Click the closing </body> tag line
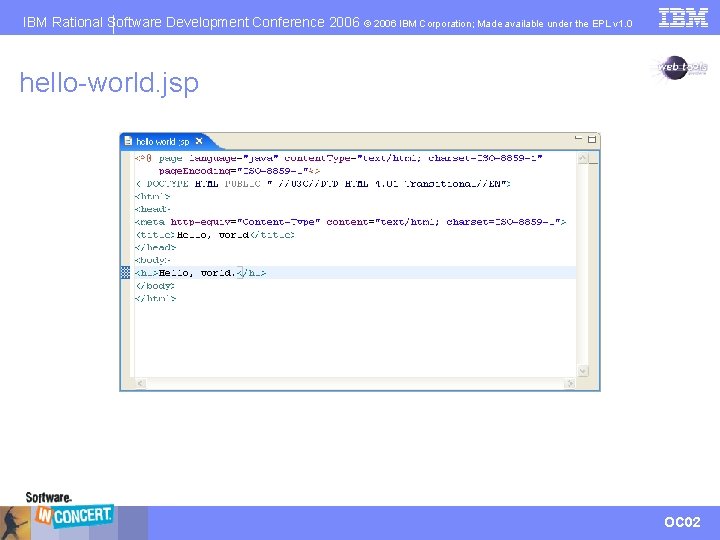 point(155,286)
